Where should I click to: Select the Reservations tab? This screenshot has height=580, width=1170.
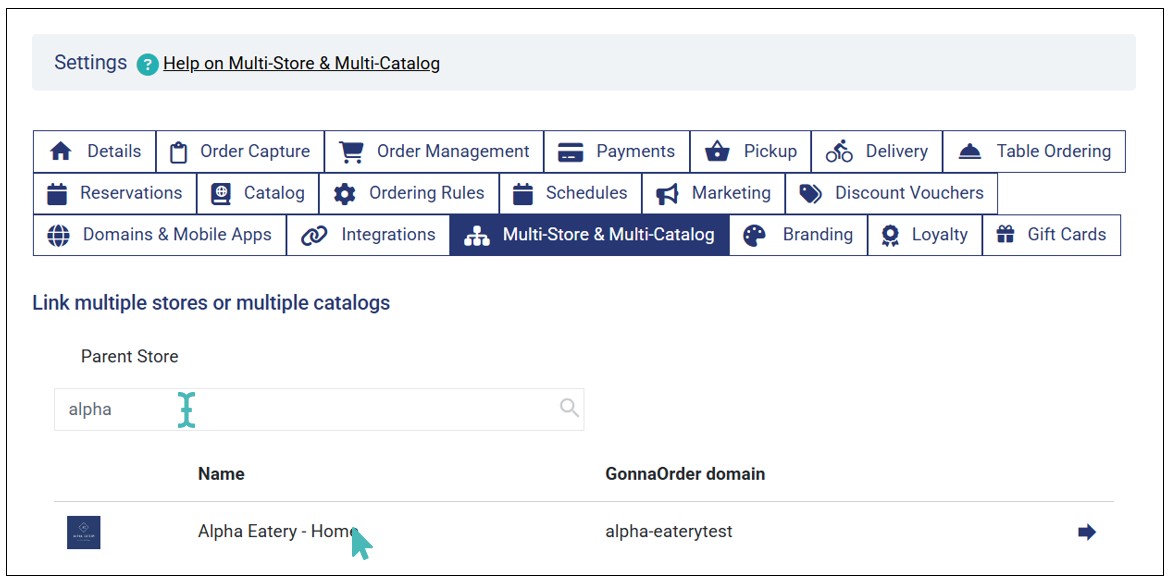(115, 193)
